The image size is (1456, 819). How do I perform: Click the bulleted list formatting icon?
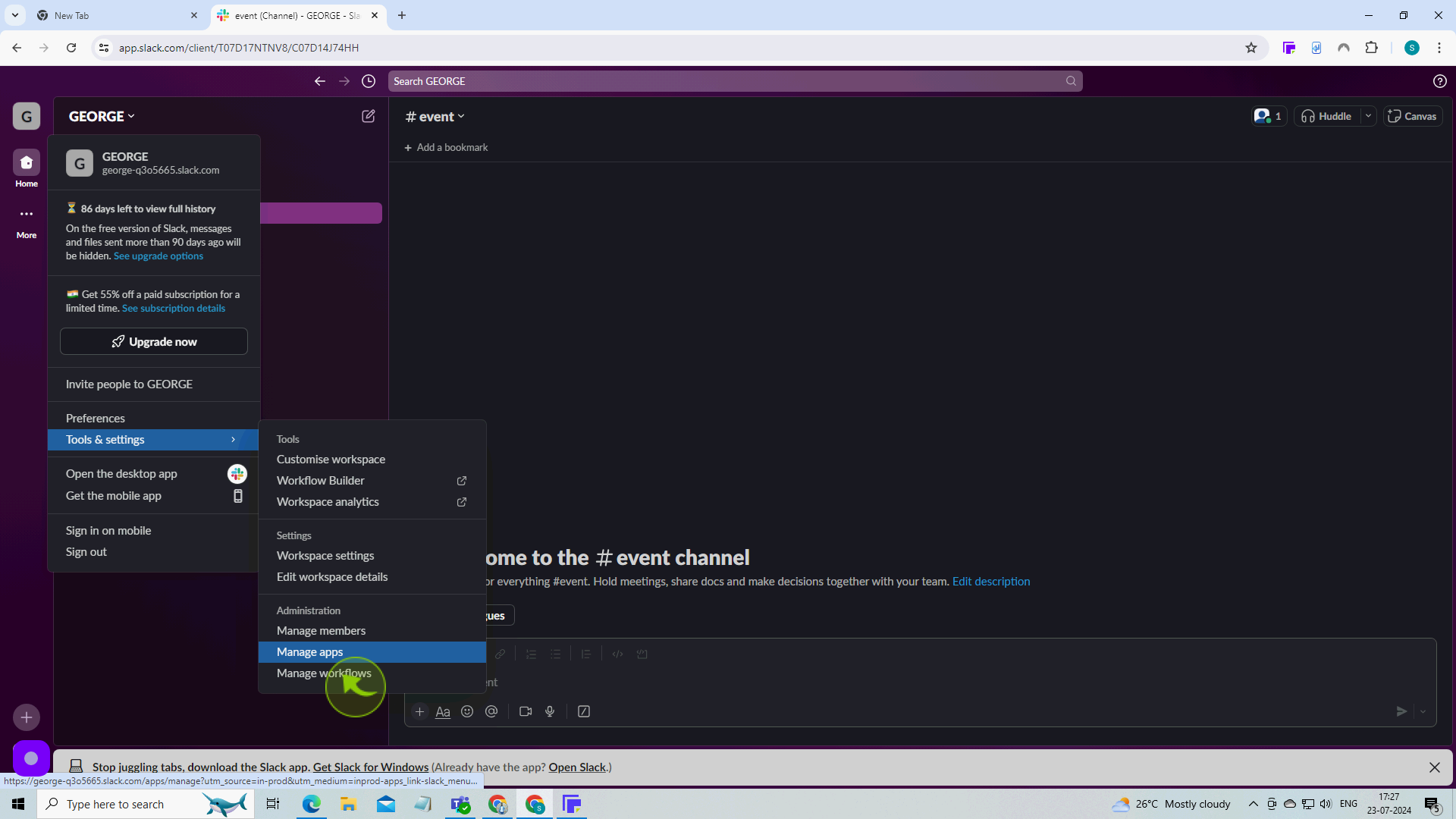[x=556, y=654]
